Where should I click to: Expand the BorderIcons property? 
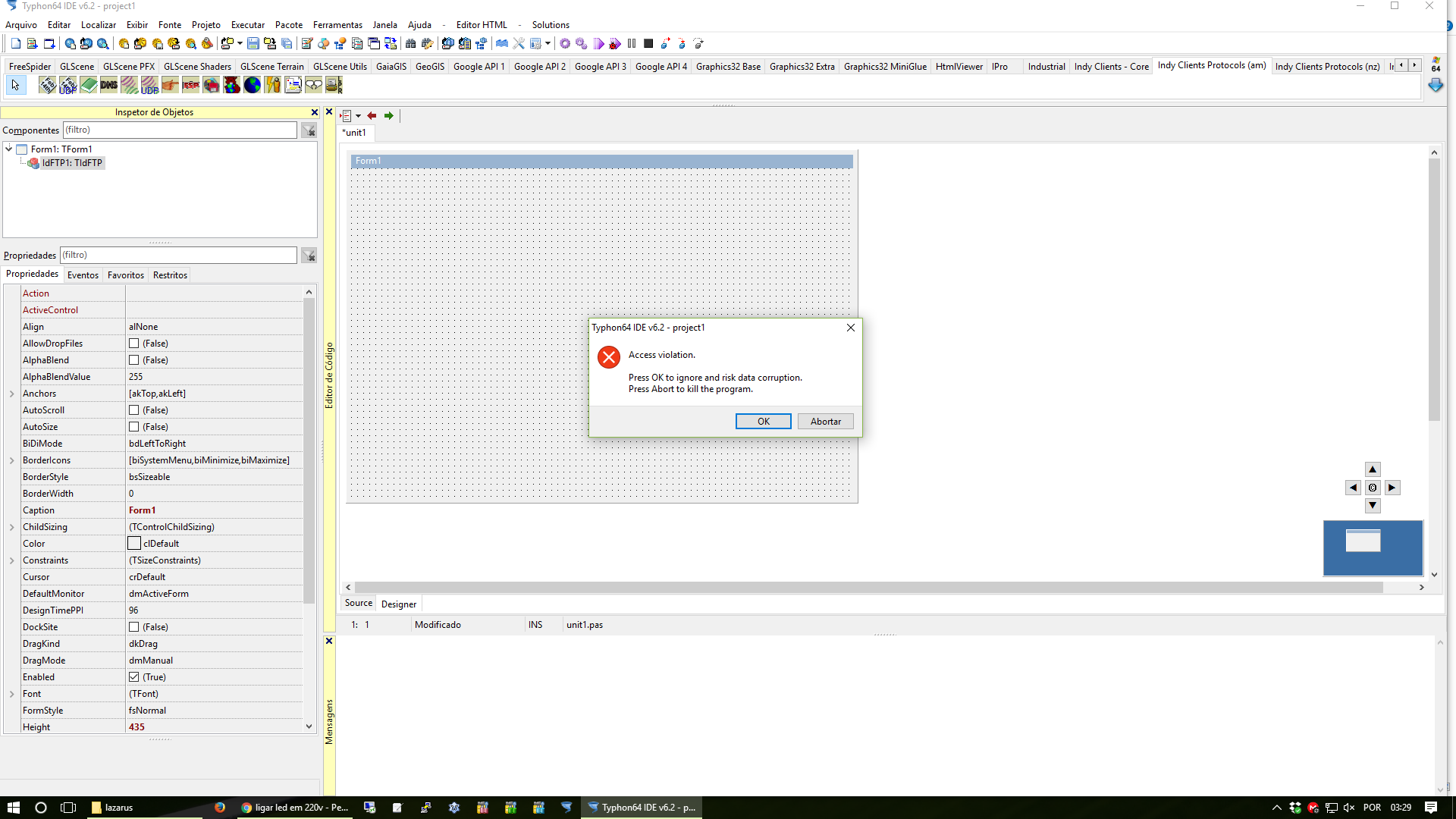click(x=12, y=460)
